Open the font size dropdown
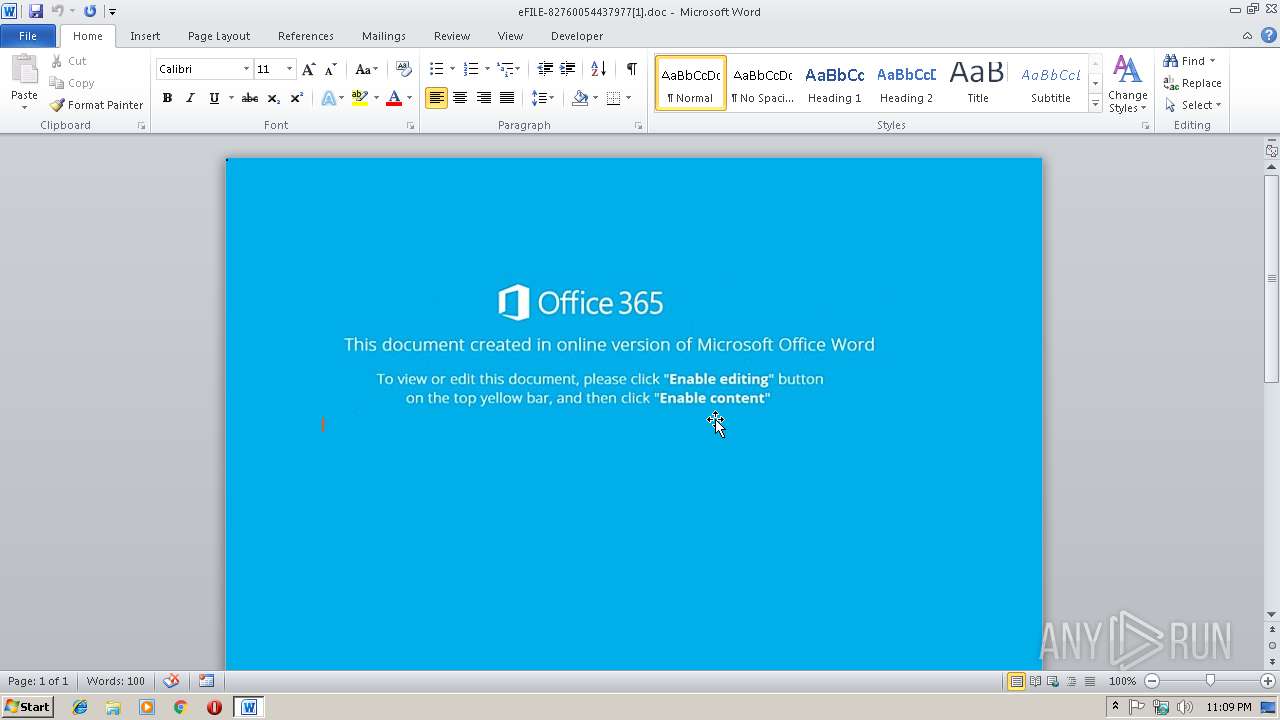This screenshot has height=720, width=1280. pos(290,69)
